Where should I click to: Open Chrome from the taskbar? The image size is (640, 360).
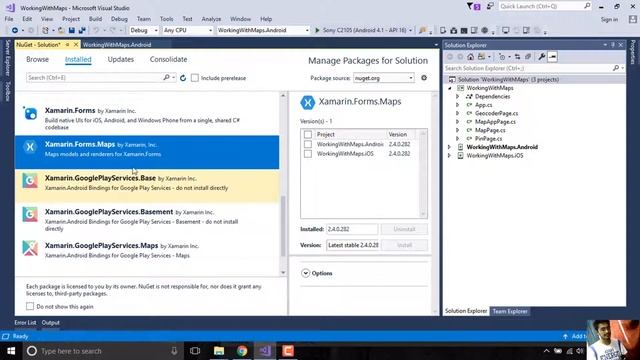(242, 351)
